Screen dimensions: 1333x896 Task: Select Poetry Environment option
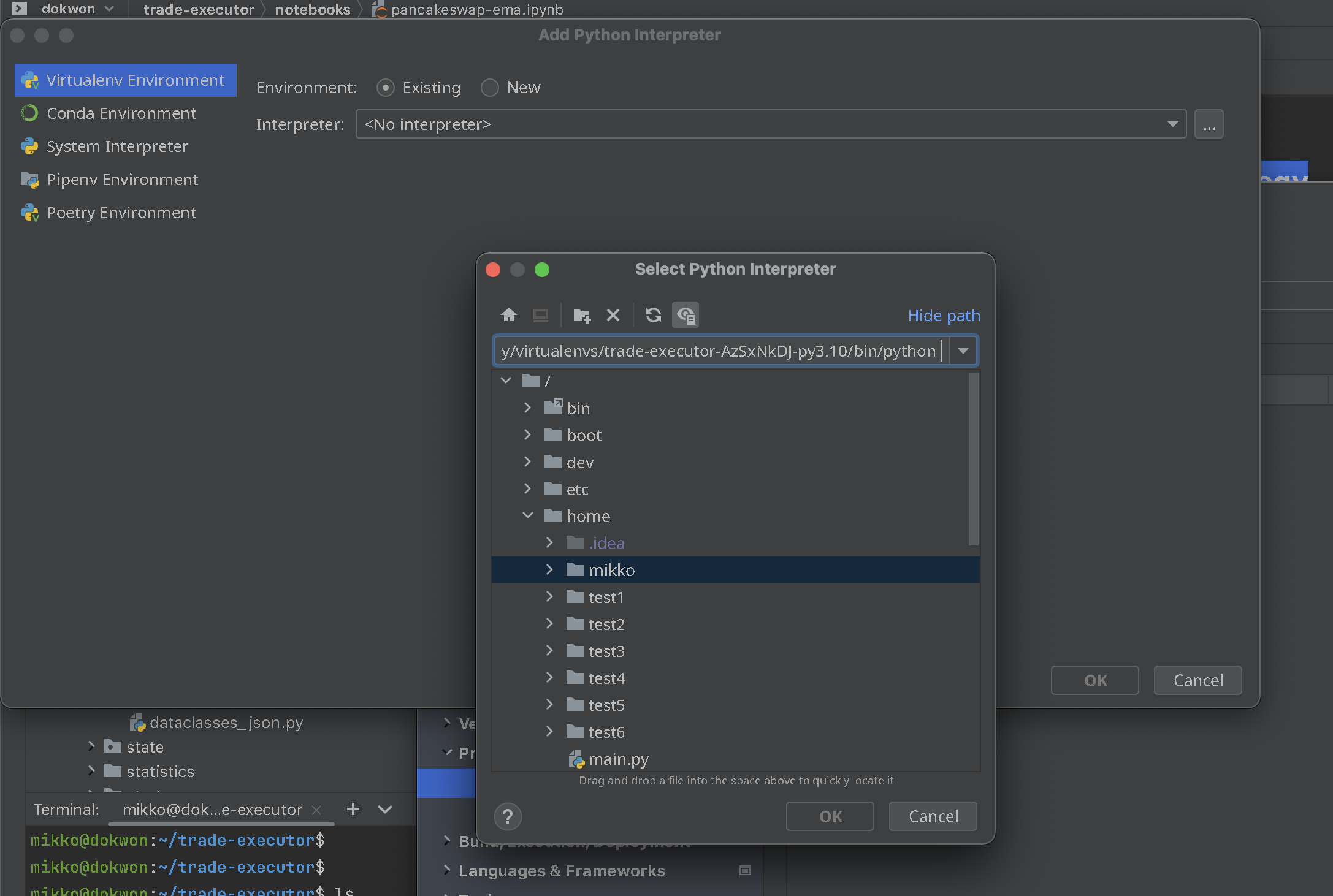(x=121, y=213)
